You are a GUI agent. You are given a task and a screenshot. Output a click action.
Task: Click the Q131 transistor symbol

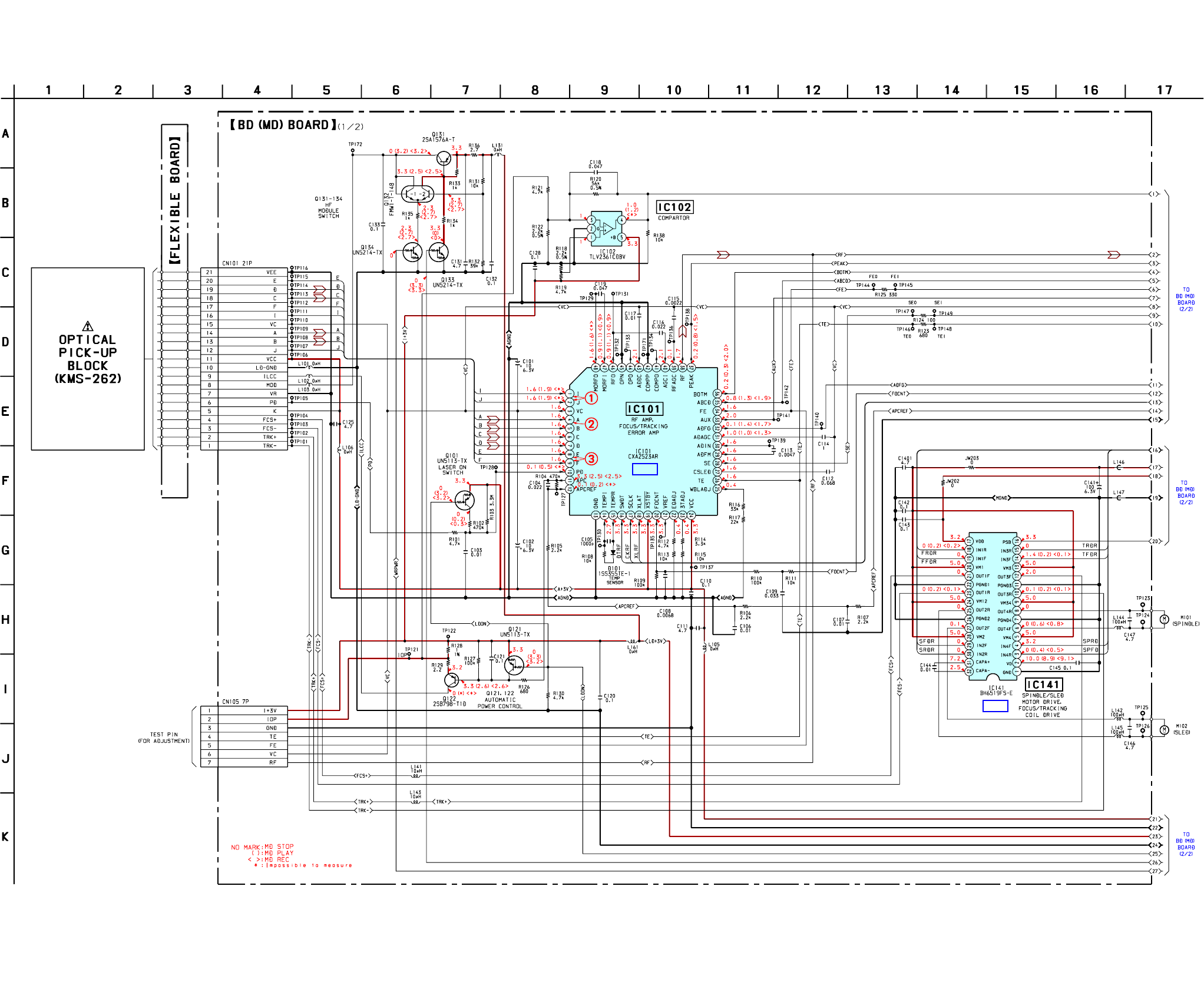pyautogui.click(x=444, y=158)
